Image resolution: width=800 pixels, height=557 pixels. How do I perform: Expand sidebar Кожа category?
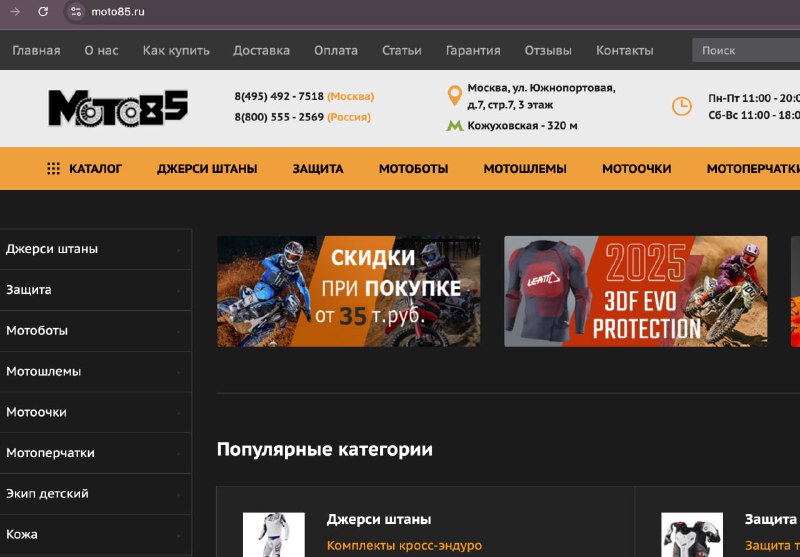click(x=95, y=535)
